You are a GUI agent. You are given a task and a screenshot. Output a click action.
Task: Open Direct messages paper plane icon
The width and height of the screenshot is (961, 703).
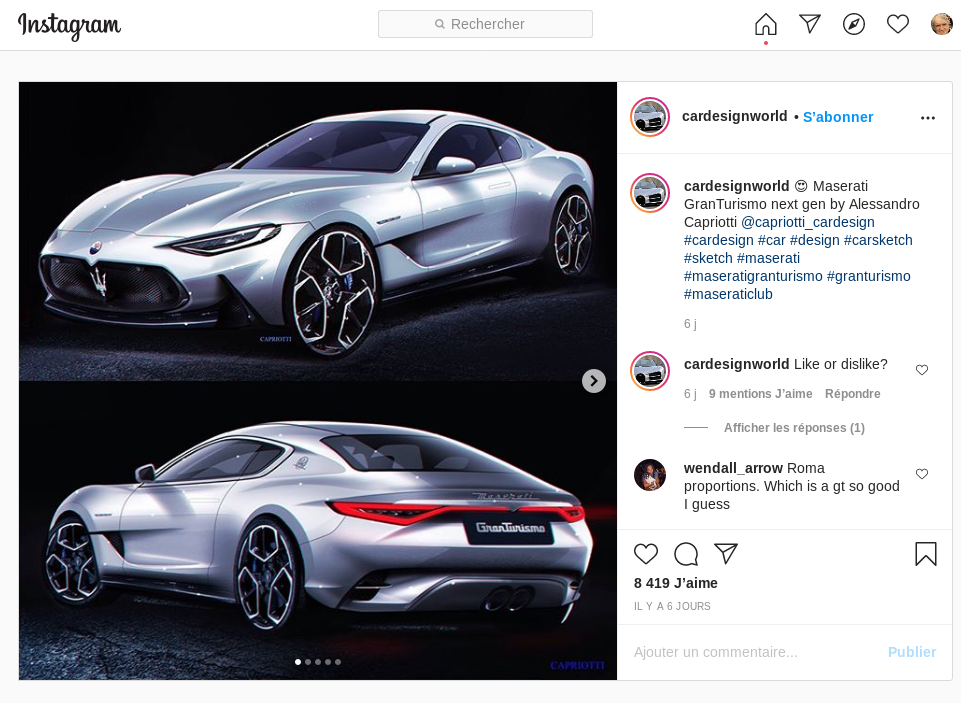coord(809,23)
